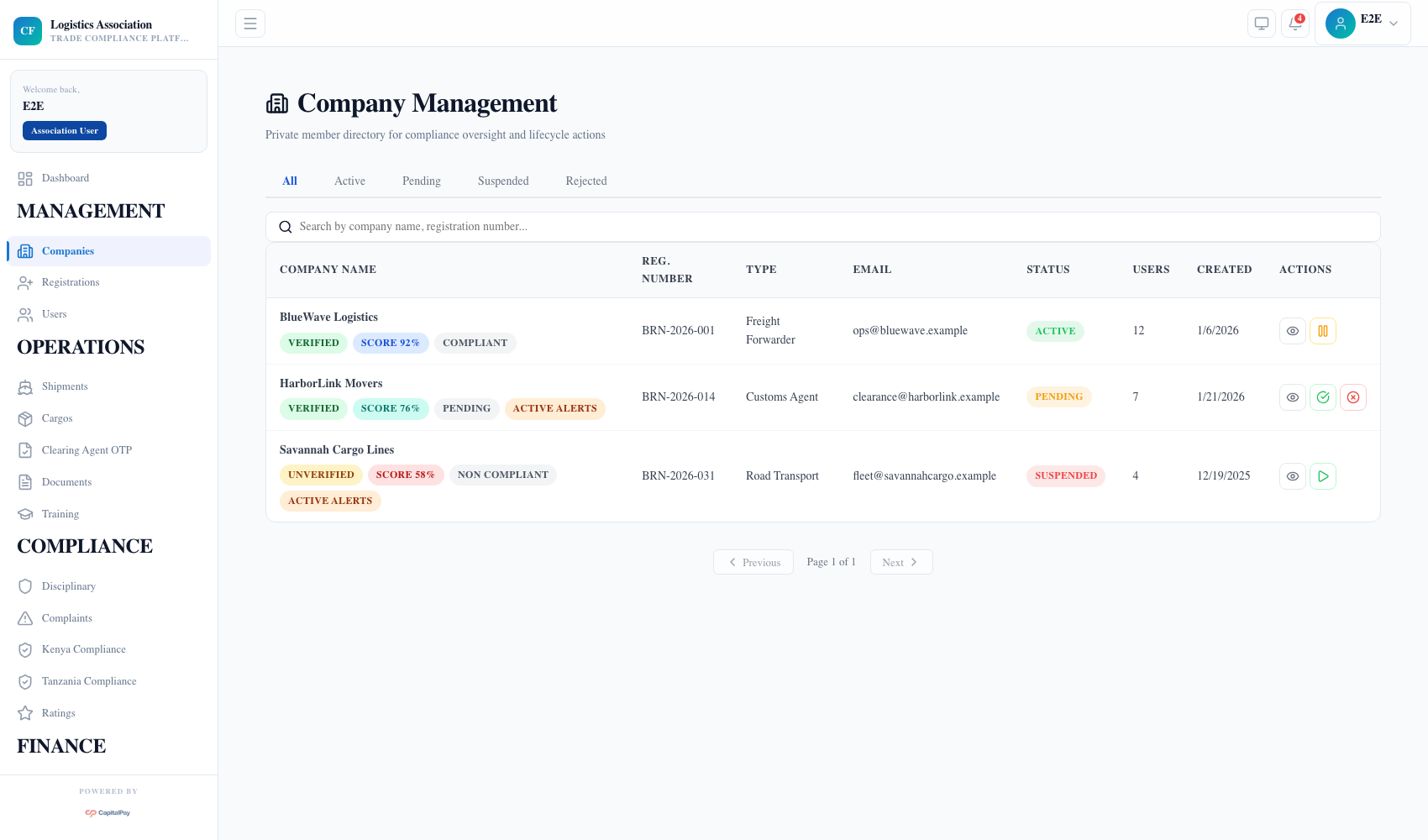Navigate to Kenya Compliance page

tap(83, 649)
